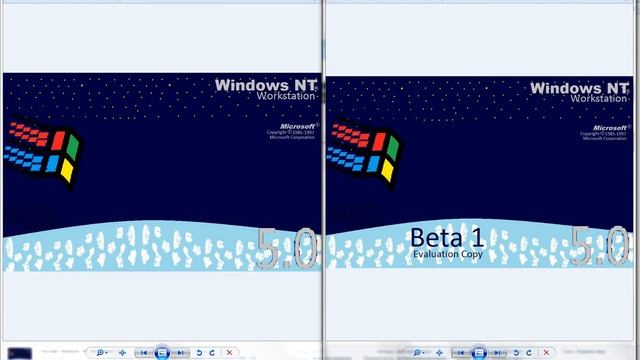Click 'Microsoft' text in left image
This screenshot has width=640, height=360.
(x=298, y=127)
